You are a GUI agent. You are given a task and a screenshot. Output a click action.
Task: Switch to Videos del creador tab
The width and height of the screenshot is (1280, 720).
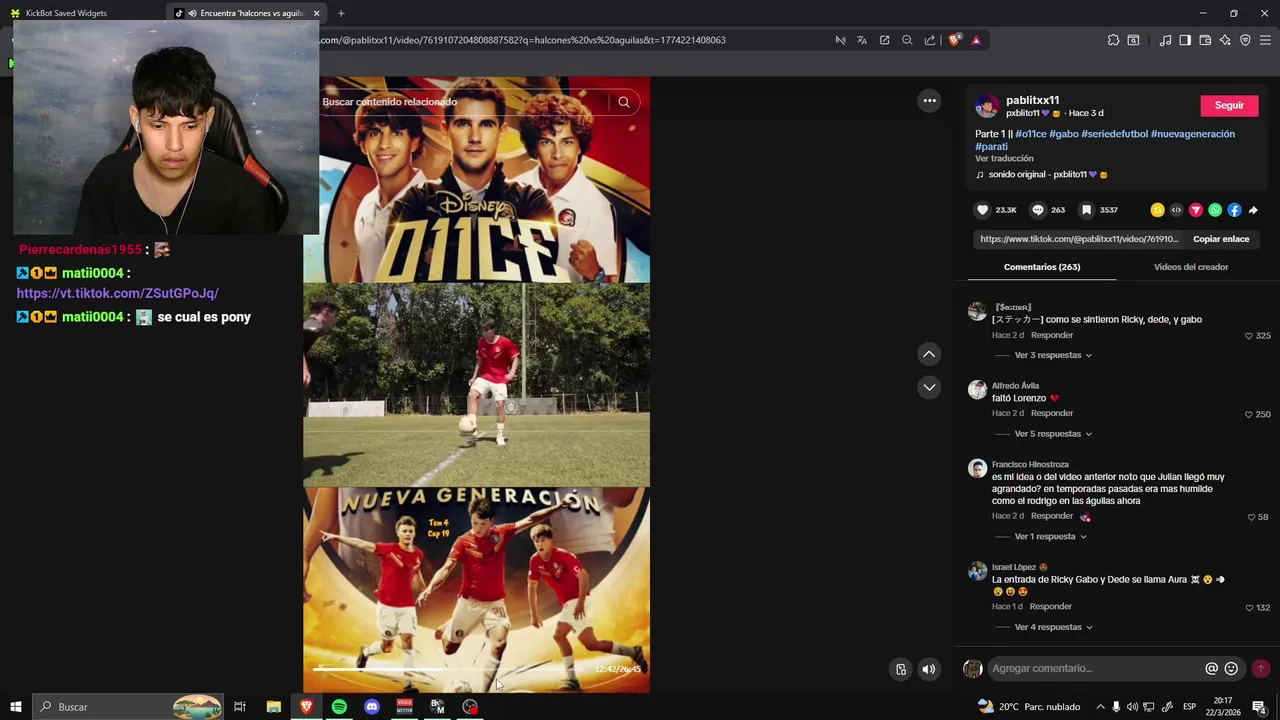point(1191,267)
